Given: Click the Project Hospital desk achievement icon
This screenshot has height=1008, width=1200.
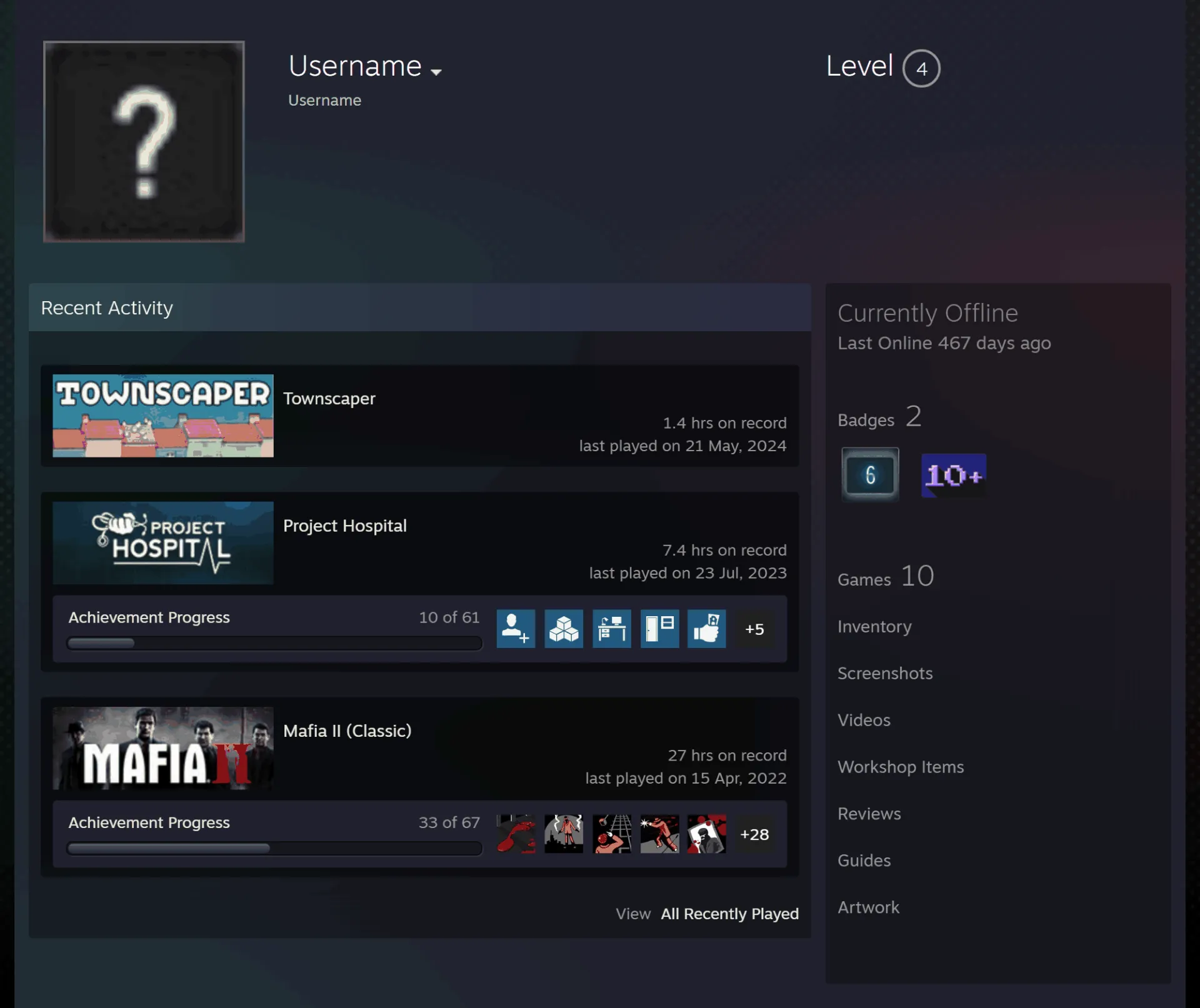Looking at the screenshot, I should point(612,629).
